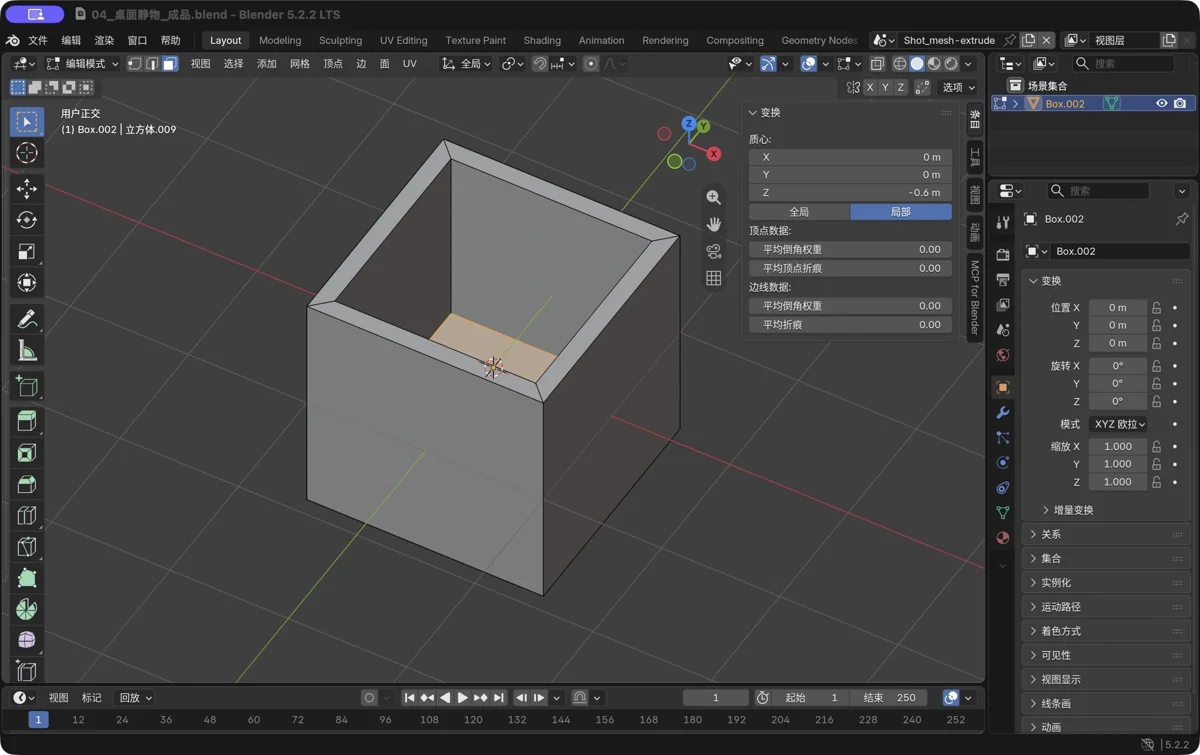1200x755 pixels.
Task: Click the outliner 搜索 search field
Action: coord(1122,64)
